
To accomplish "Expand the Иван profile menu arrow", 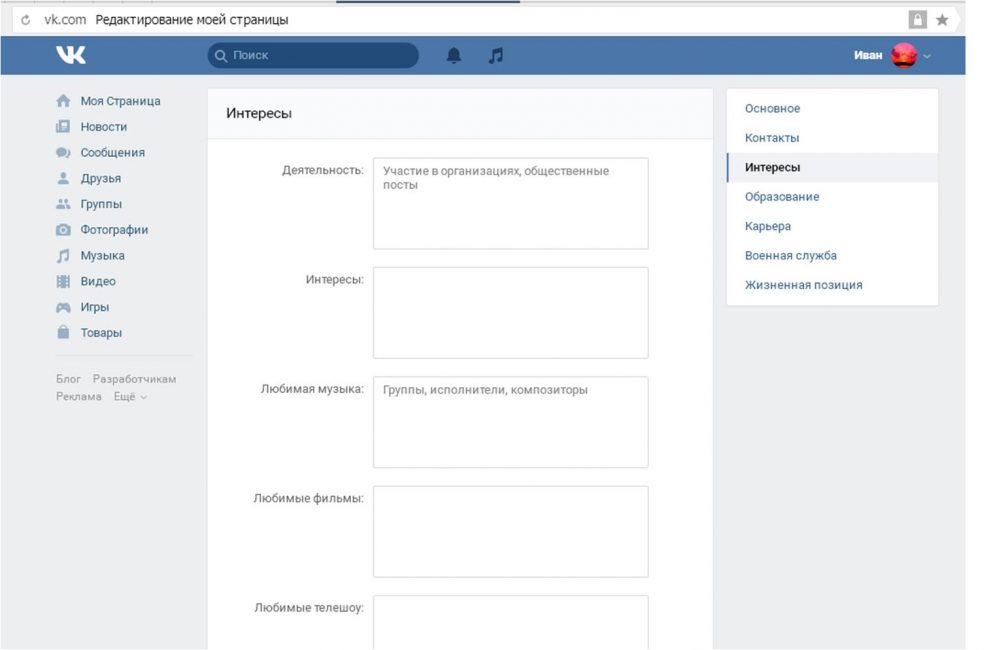I will (x=927, y=57).
